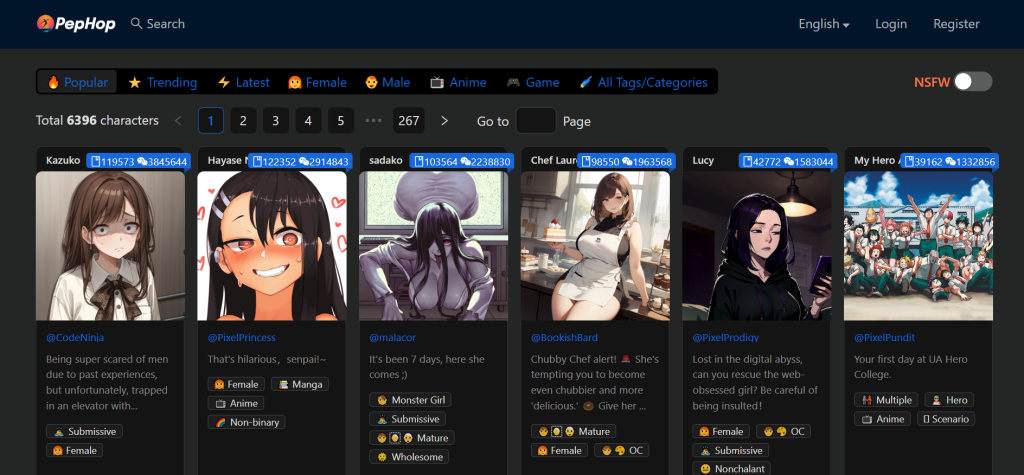
Task: Open sadako character image
Action: [x=434, y=246]
